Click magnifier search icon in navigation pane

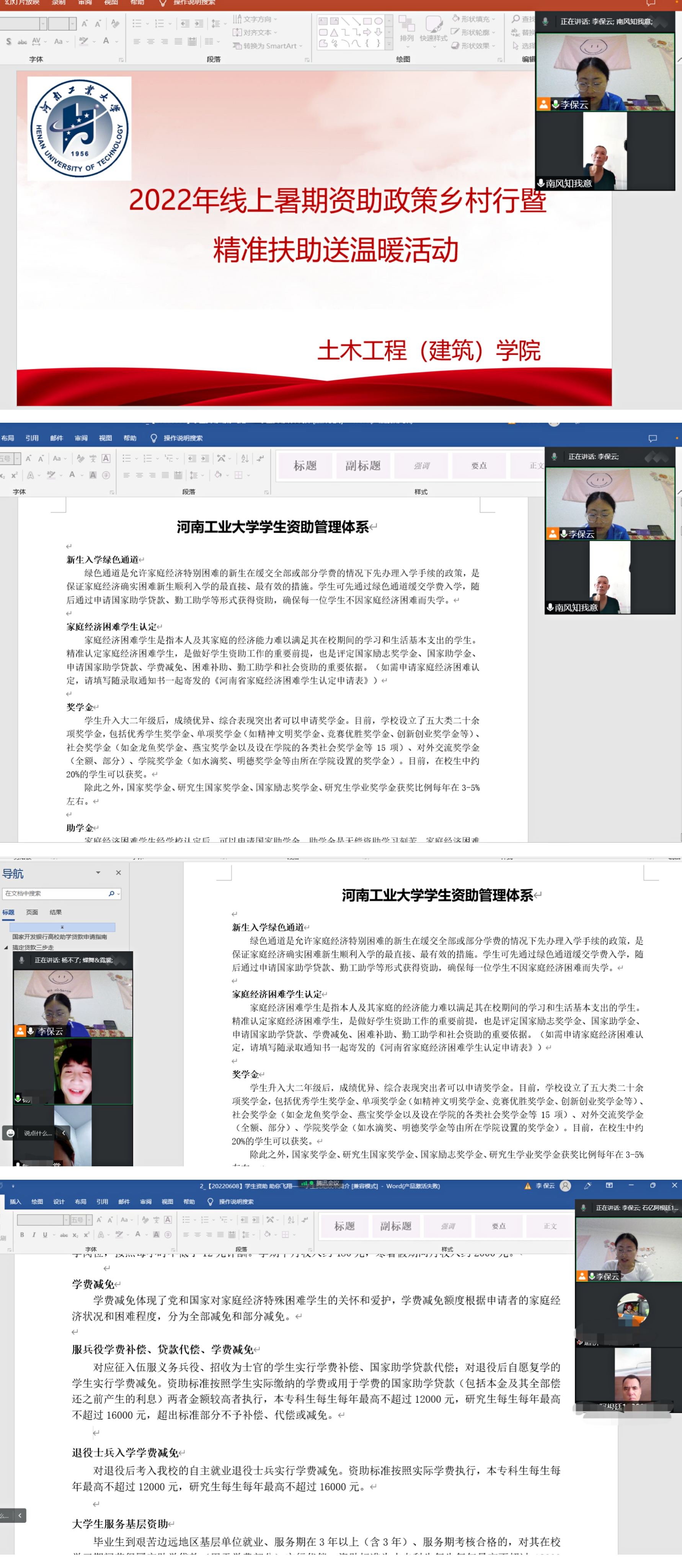111,894
